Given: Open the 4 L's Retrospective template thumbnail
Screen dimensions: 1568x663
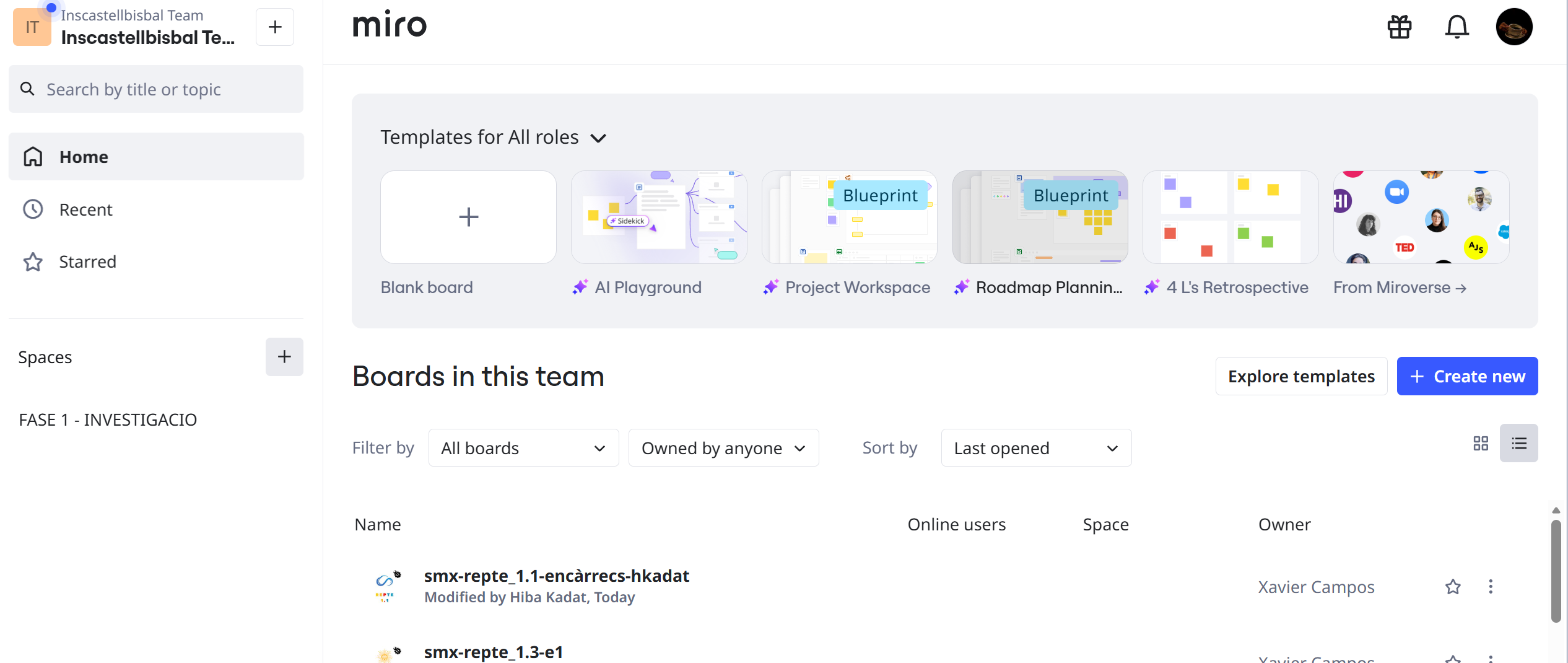Looking at the screenshot, I should 1230,217.
